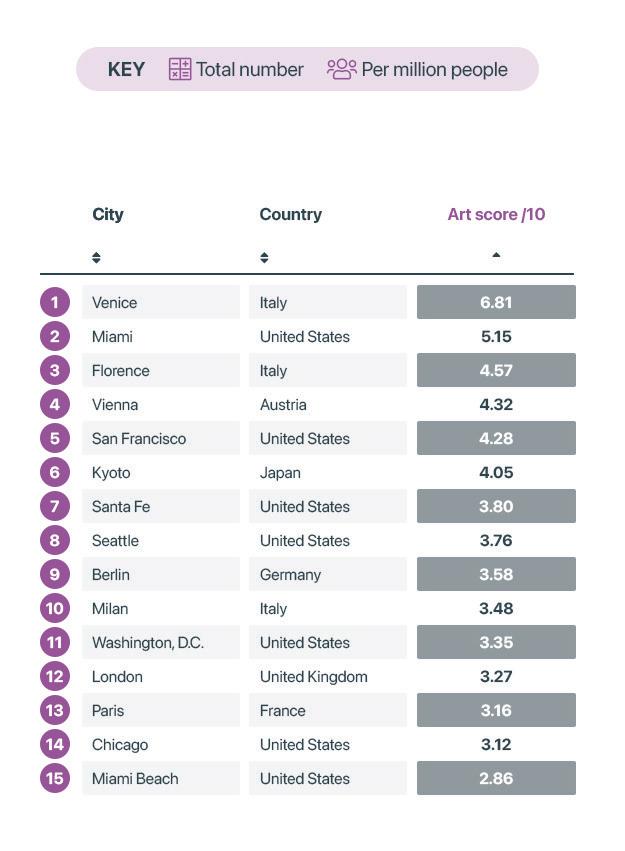Click the United Kingdom country cell
Viewport: 625px width, 851px height.
click(327, 676)
